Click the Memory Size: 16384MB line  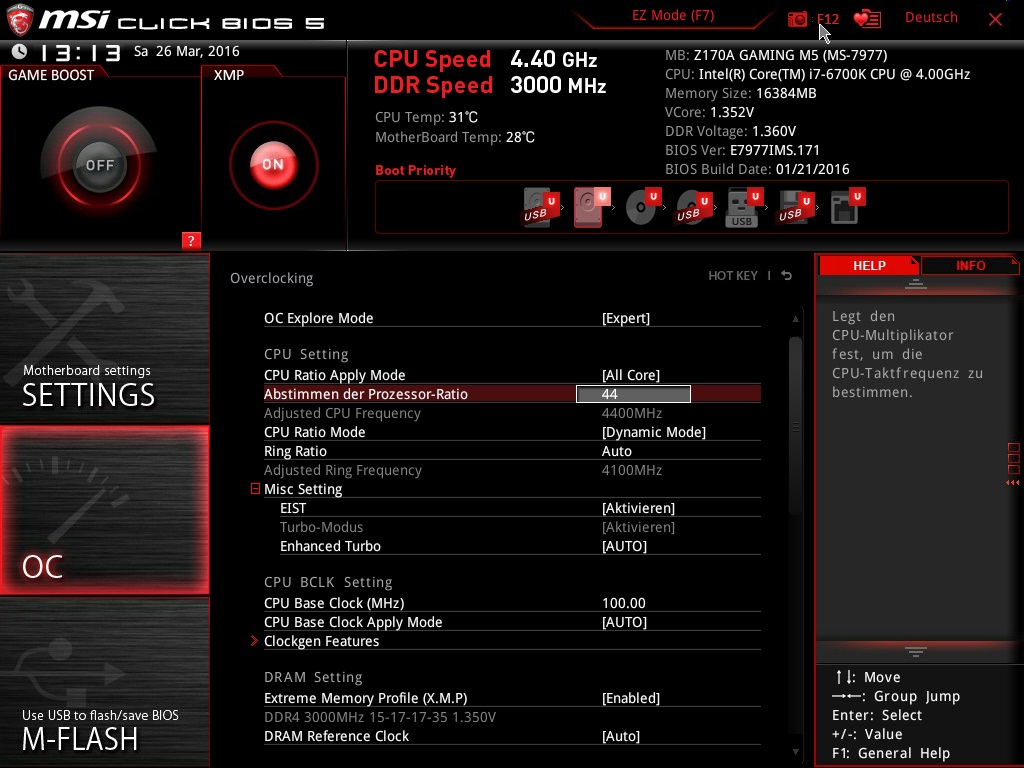tap(741, 93)
